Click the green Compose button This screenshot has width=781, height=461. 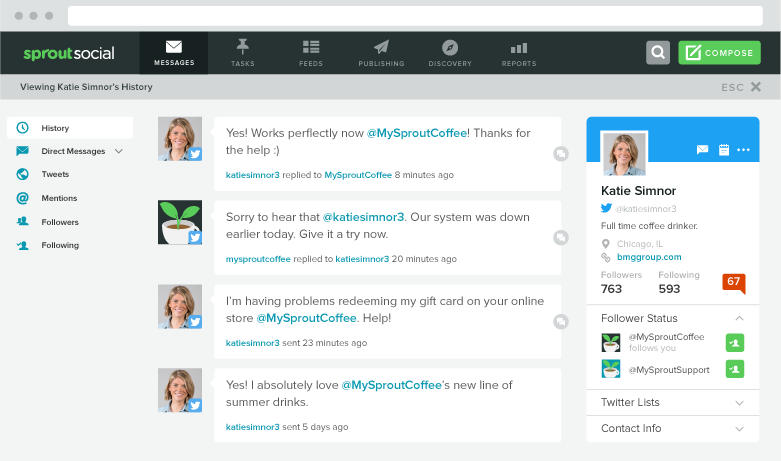[719, 52]
